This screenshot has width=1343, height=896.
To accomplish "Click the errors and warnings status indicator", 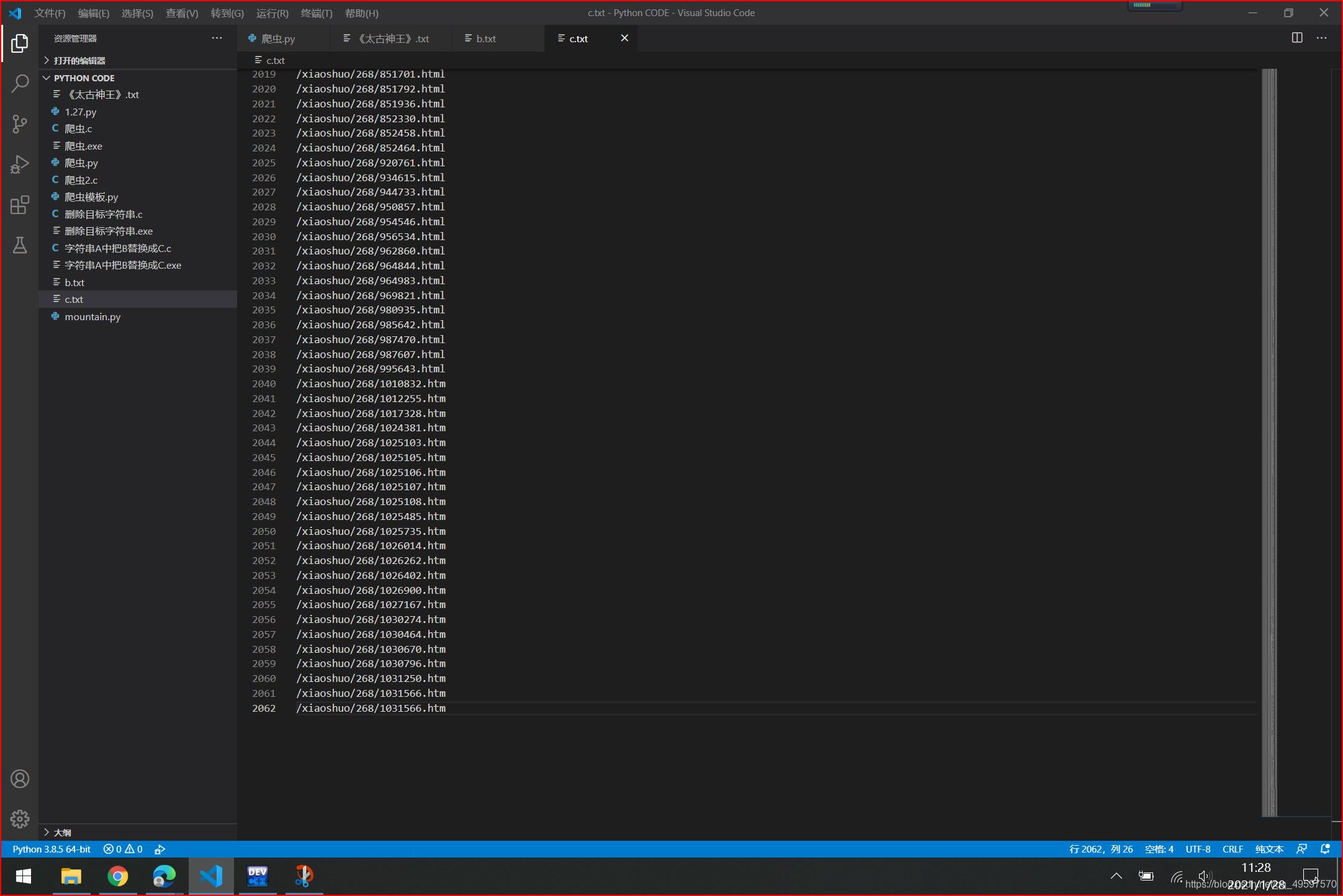I will pyautogui.click(x=123, y=849).
